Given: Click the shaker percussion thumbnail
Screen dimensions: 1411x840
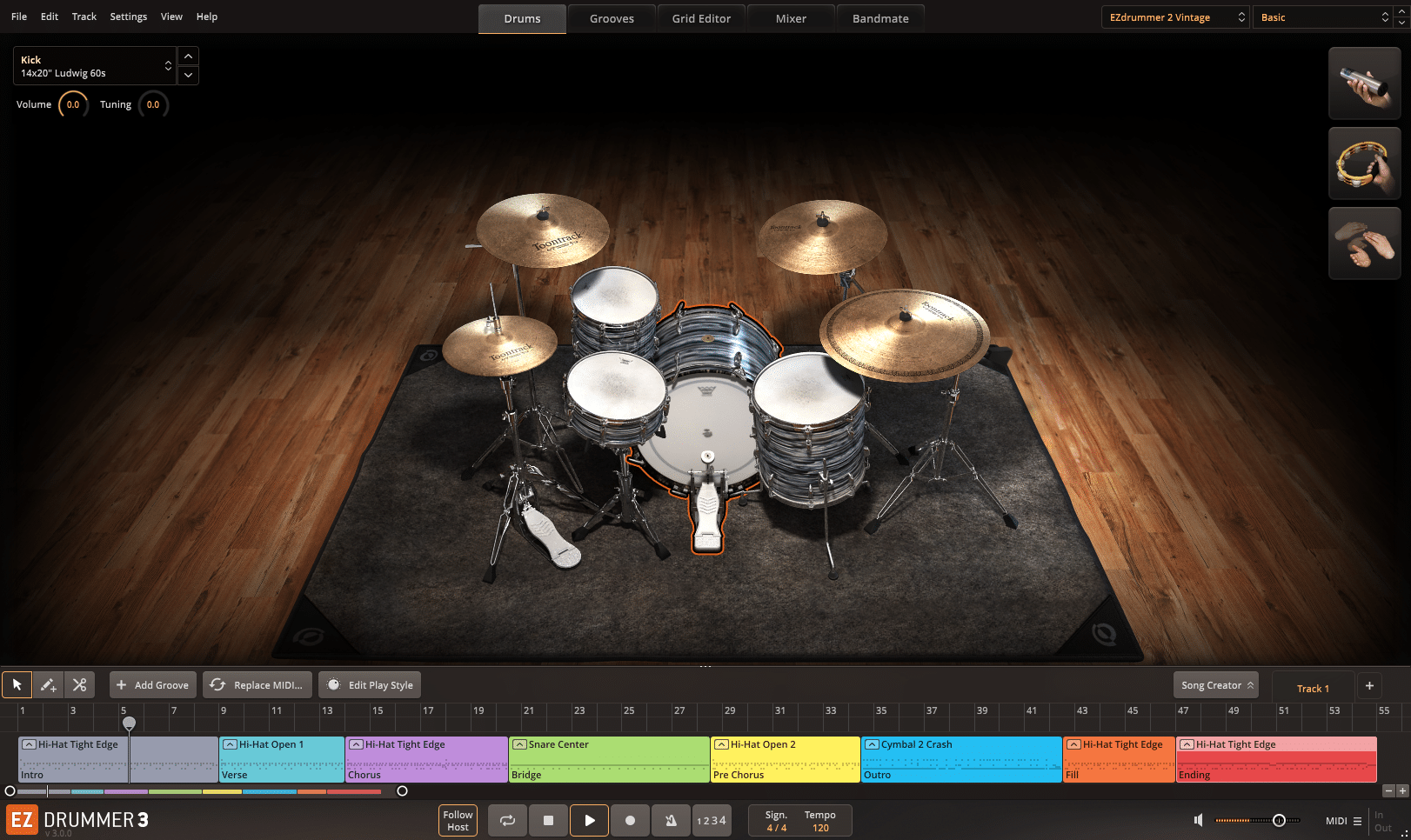Looking at the screenshot, I should (1364, 83).
